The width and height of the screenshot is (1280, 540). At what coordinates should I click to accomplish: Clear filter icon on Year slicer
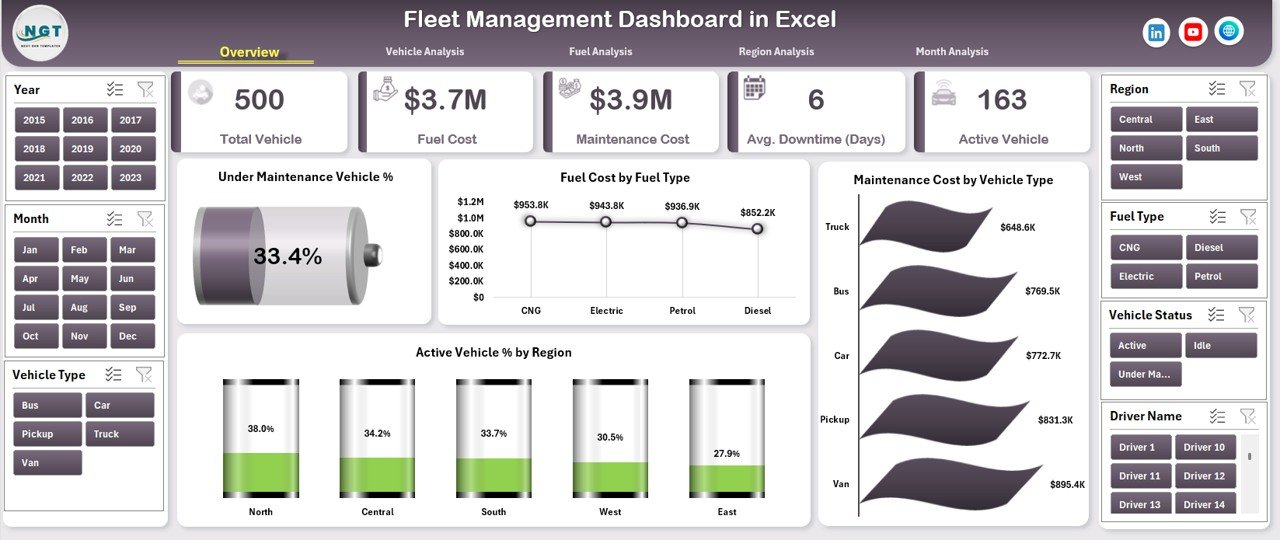pos(145,90)
